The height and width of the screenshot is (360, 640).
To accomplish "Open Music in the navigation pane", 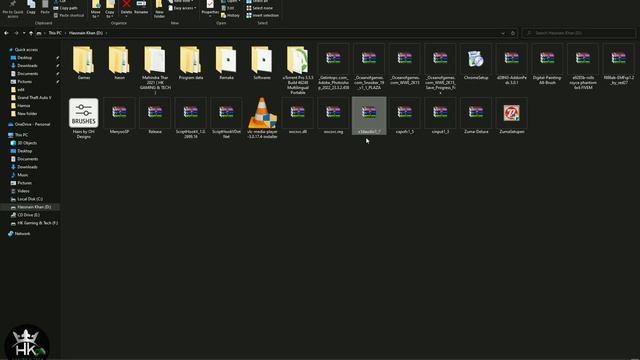I will pos(23,175).
